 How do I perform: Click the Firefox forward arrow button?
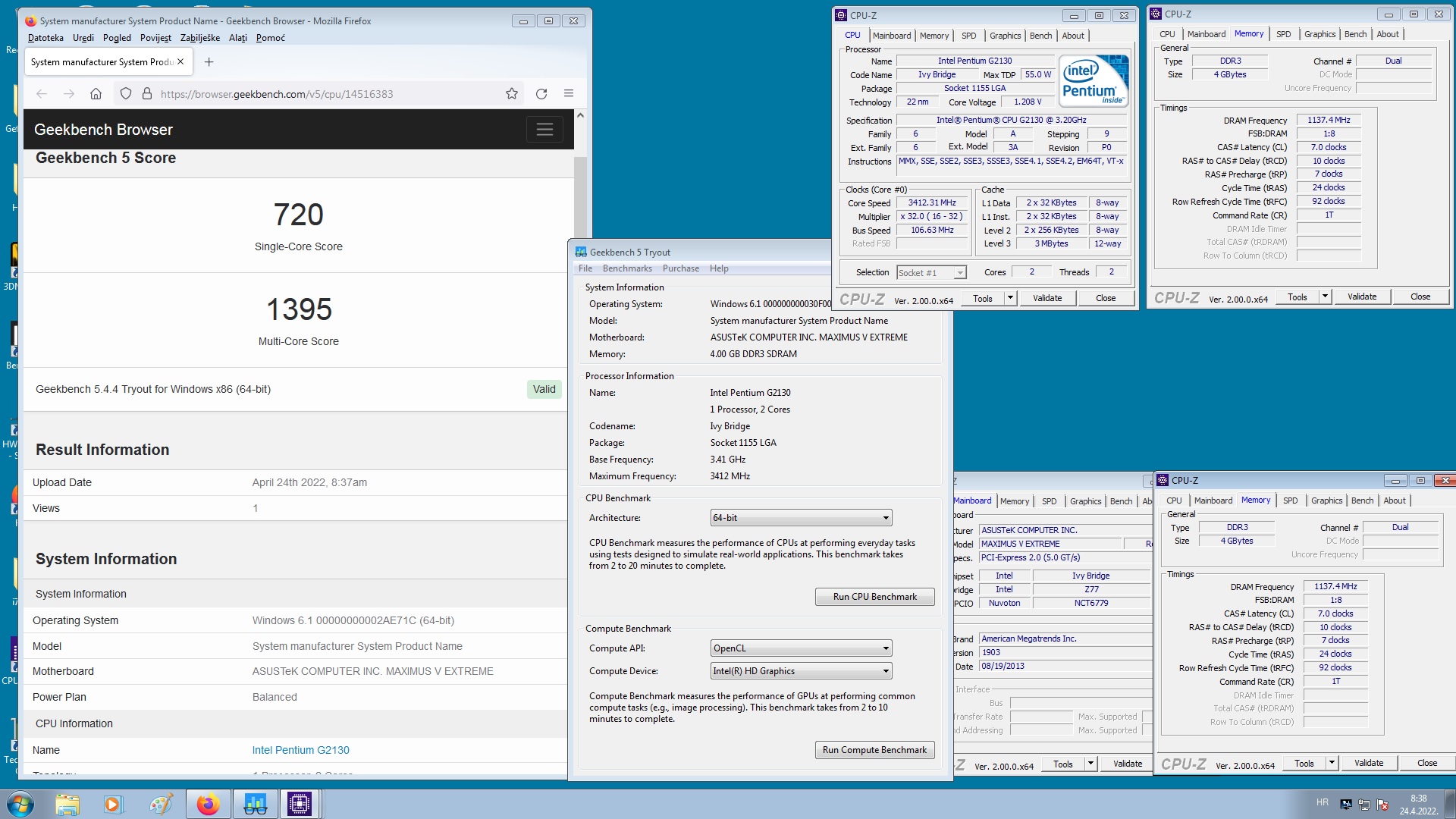pyautogui.click(x=69, y=94)
